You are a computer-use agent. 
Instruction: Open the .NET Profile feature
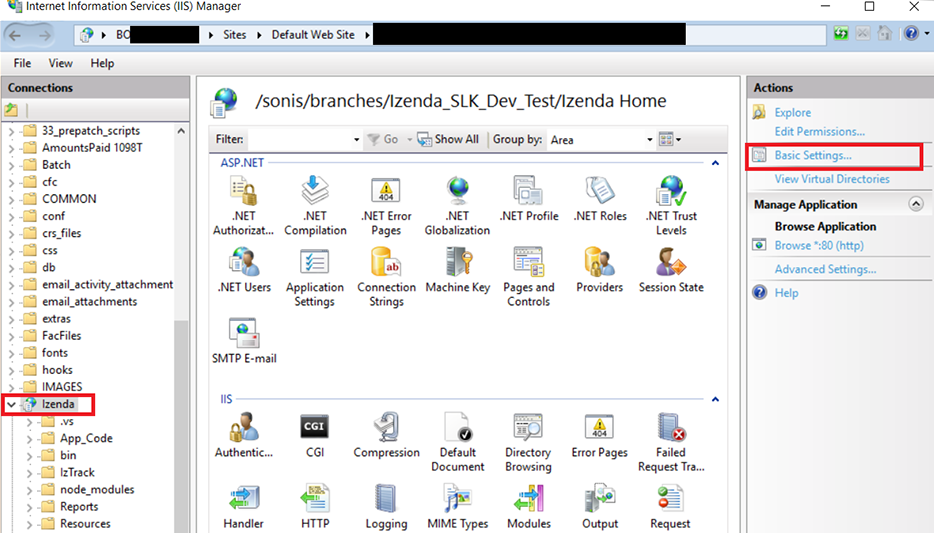click(x=529, y=199)
